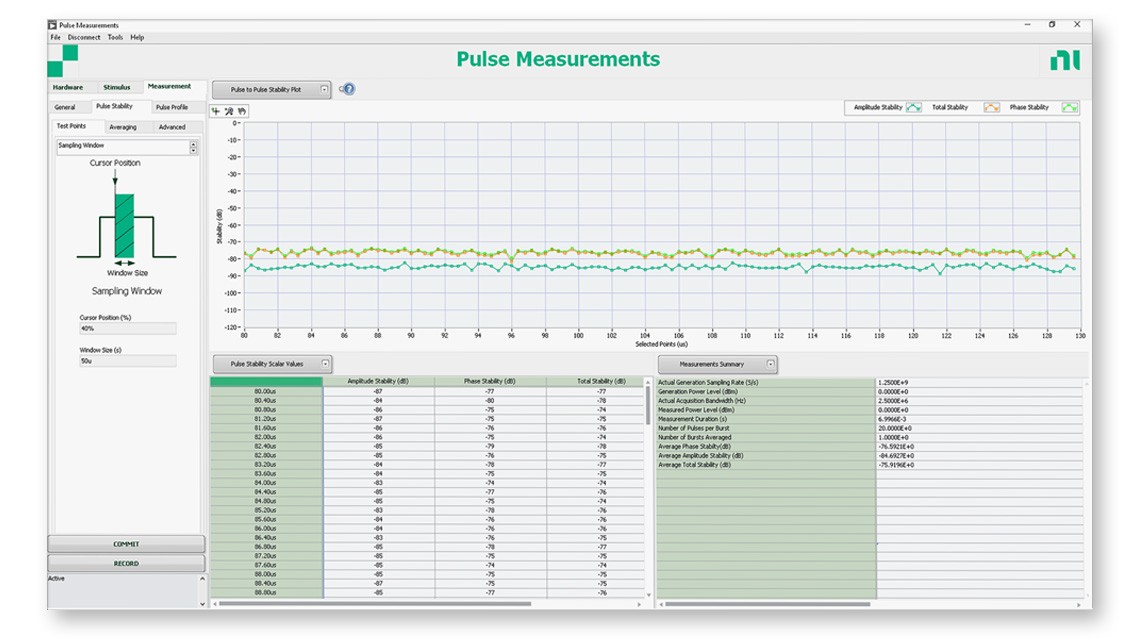This screenshot has height=641, width=1140.
Task: Click Average Phase Stability(dB) row
Action: (x=766, y=447)
